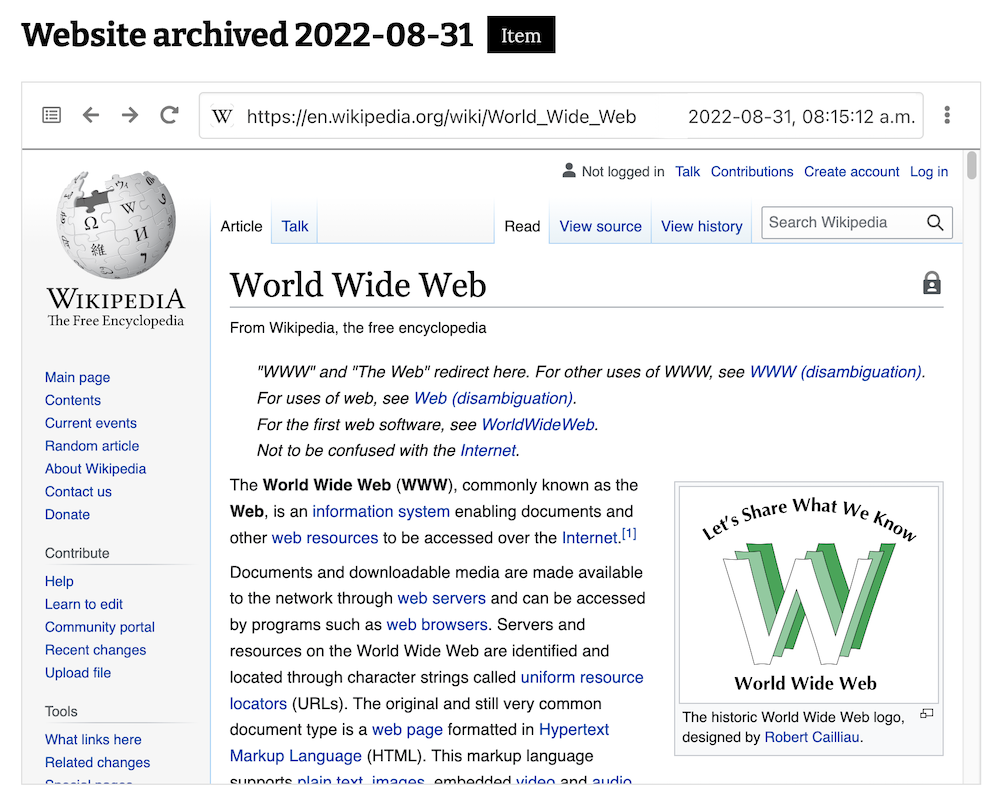
Task: Go back with the left arrow
Action: click(x=91, y=115)
